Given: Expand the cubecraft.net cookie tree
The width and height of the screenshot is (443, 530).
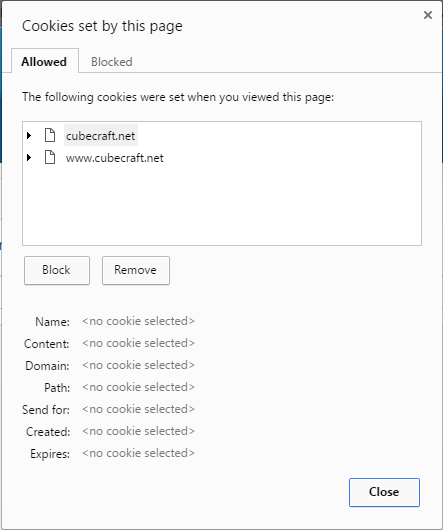Looking at the screenshot, I should (x=29, y=136).
